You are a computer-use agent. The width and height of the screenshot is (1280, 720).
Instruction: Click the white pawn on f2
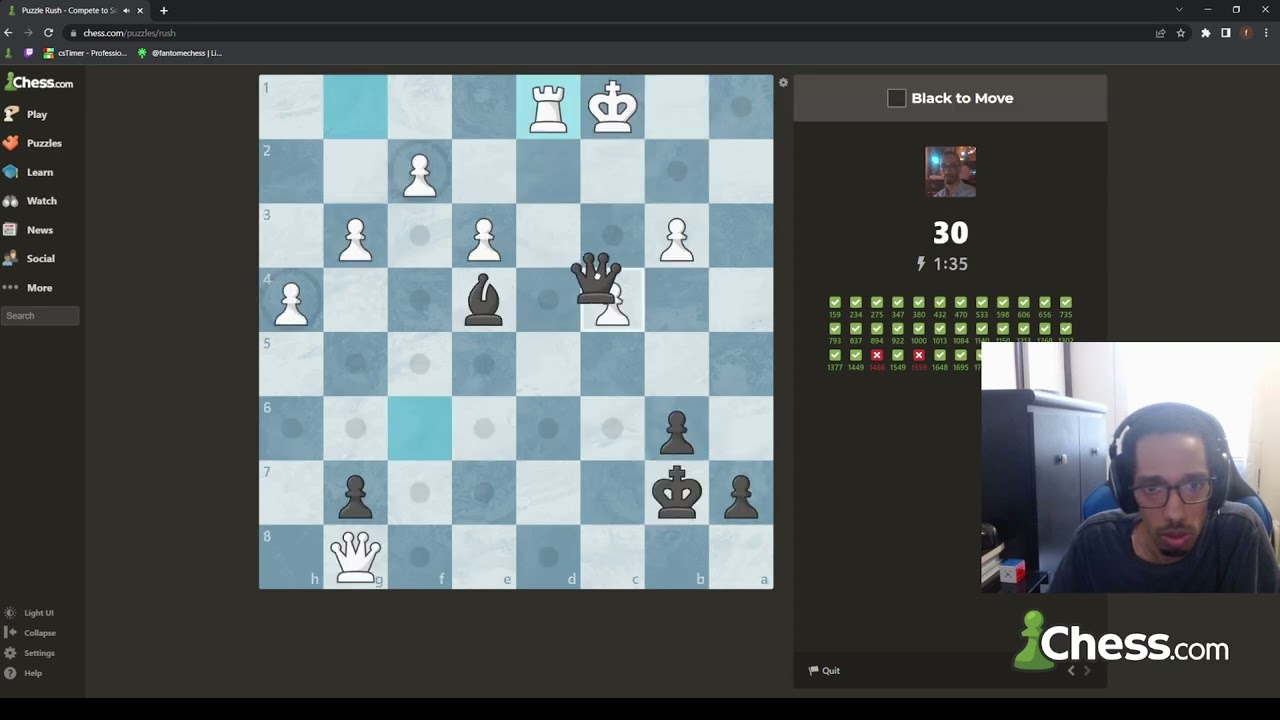(x=420, y=174)
